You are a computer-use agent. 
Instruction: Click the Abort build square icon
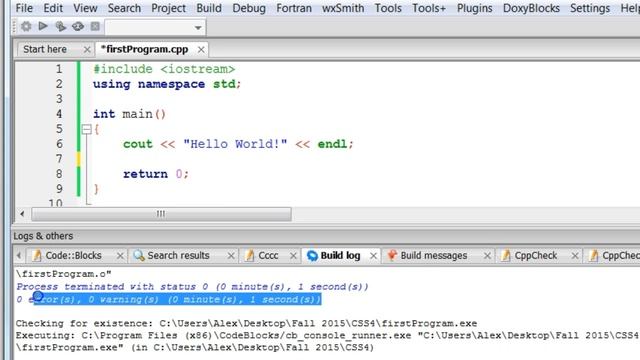point(95,27)
